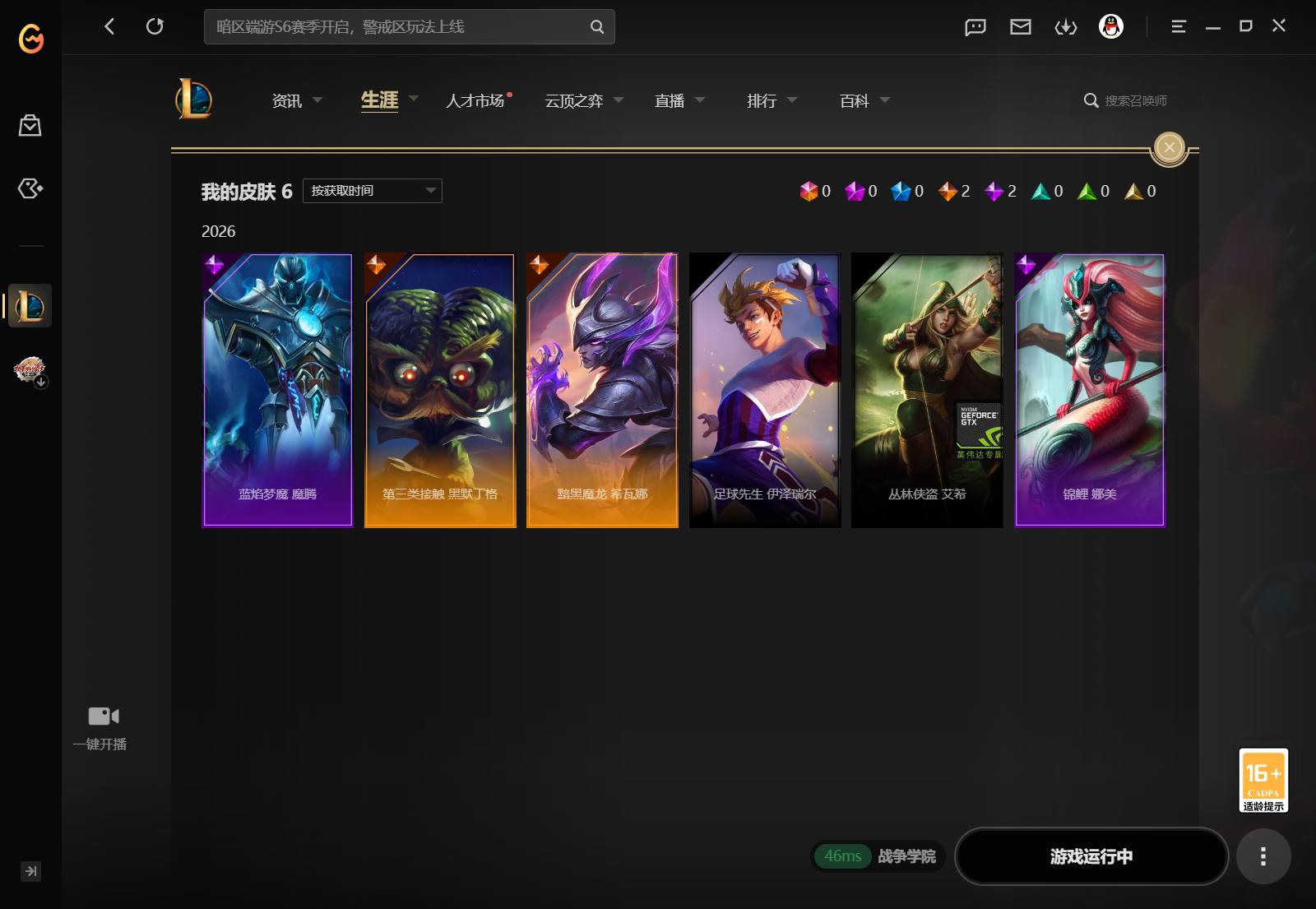The width and height of the screenshot is (1316, 909).
Task: Expand the 云顶之弈 menu arrow
Action: point(619,100)
